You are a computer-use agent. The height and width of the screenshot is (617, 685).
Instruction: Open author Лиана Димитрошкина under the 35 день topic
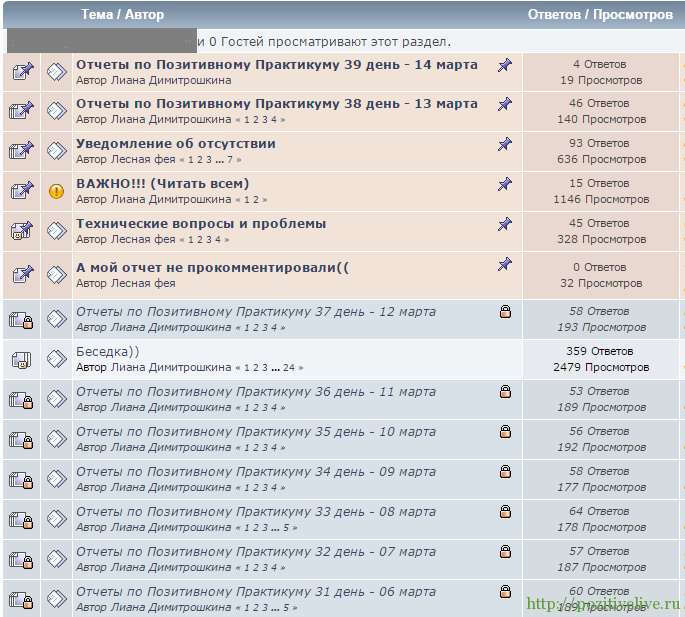[x=168, y=448]
